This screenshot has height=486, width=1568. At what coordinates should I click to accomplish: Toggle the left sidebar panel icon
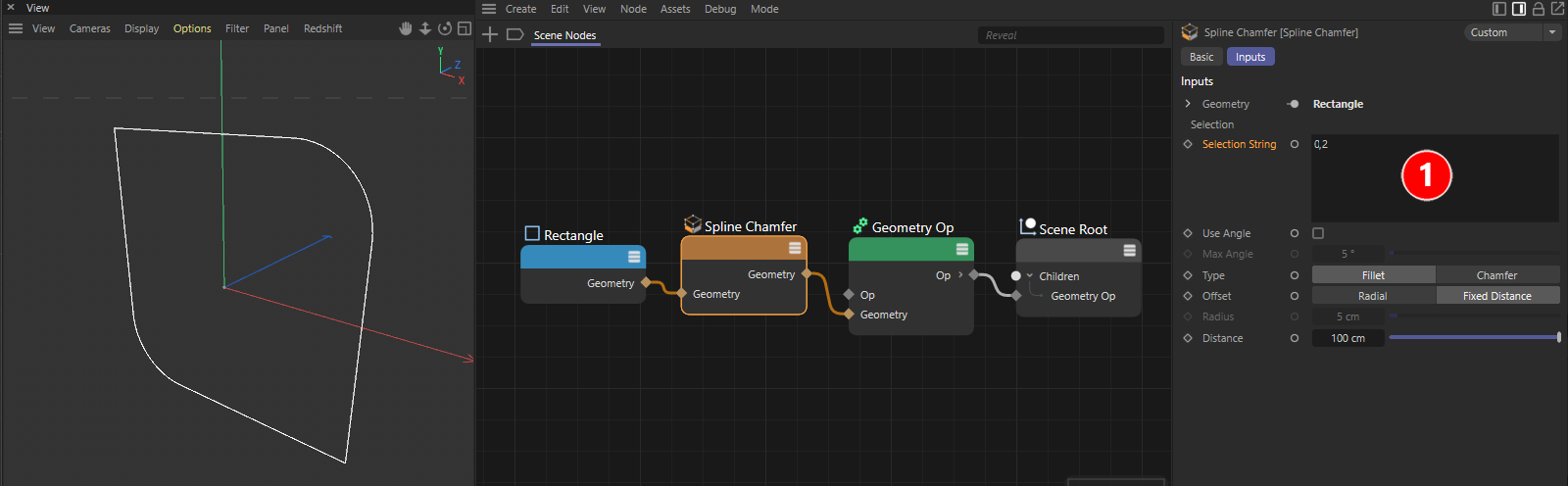1499,9
